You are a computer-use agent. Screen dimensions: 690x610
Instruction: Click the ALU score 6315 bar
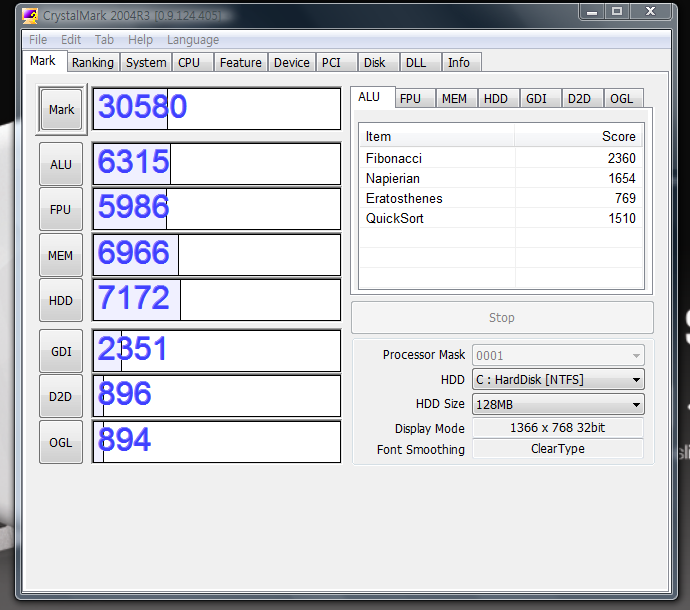point(217,164)
